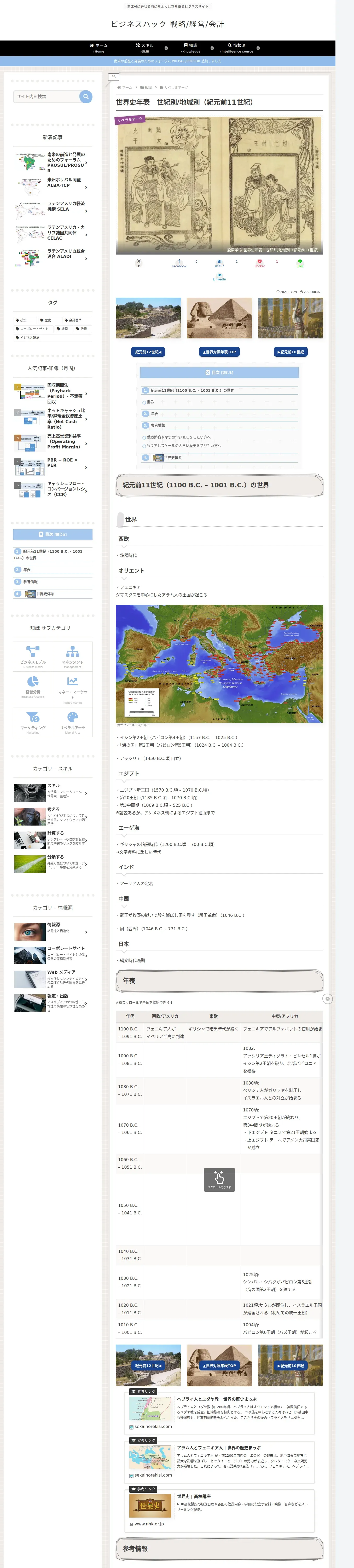
Task: Click the magnifier search button in the sidebar
Action: point(86,96)
